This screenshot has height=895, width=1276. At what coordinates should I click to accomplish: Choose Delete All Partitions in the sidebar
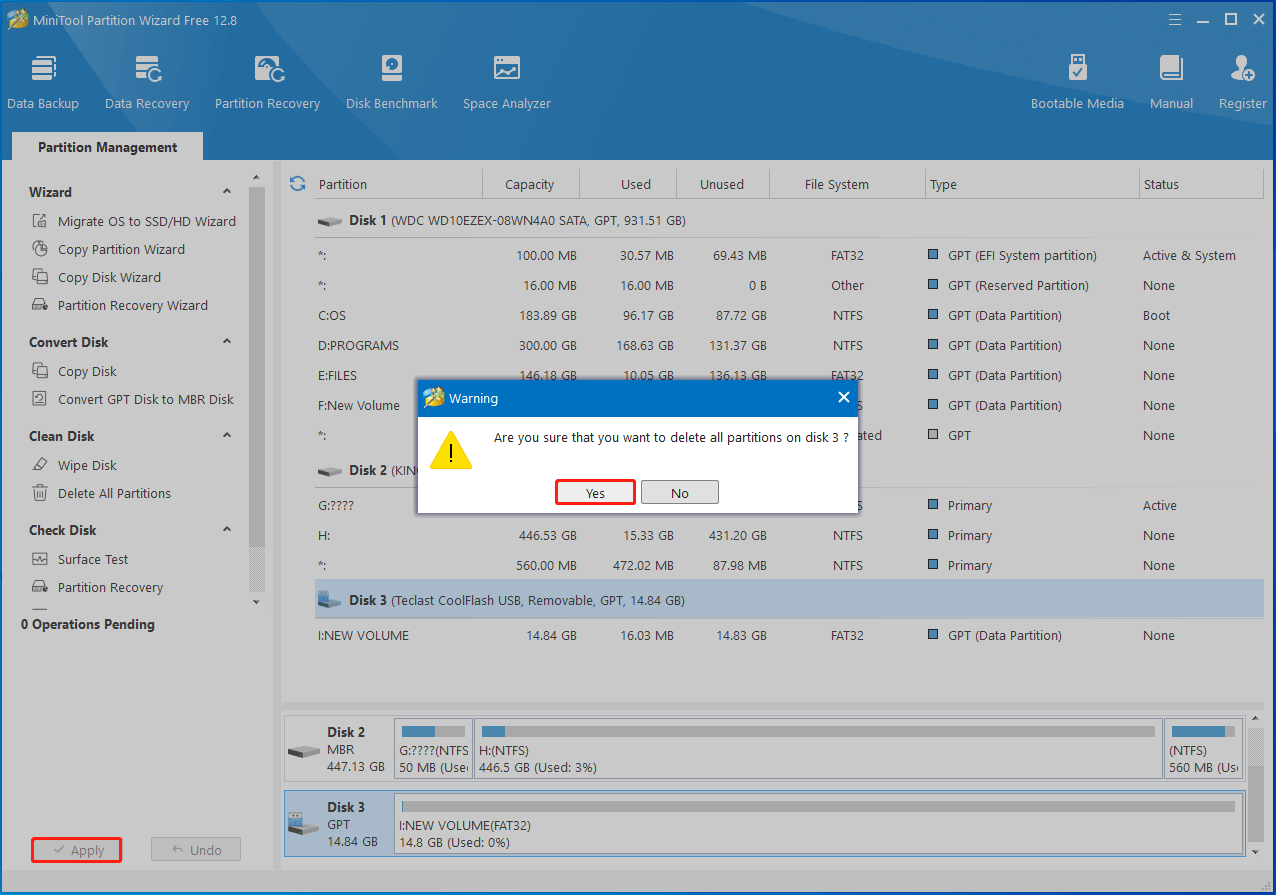click(x=102, y=493)
